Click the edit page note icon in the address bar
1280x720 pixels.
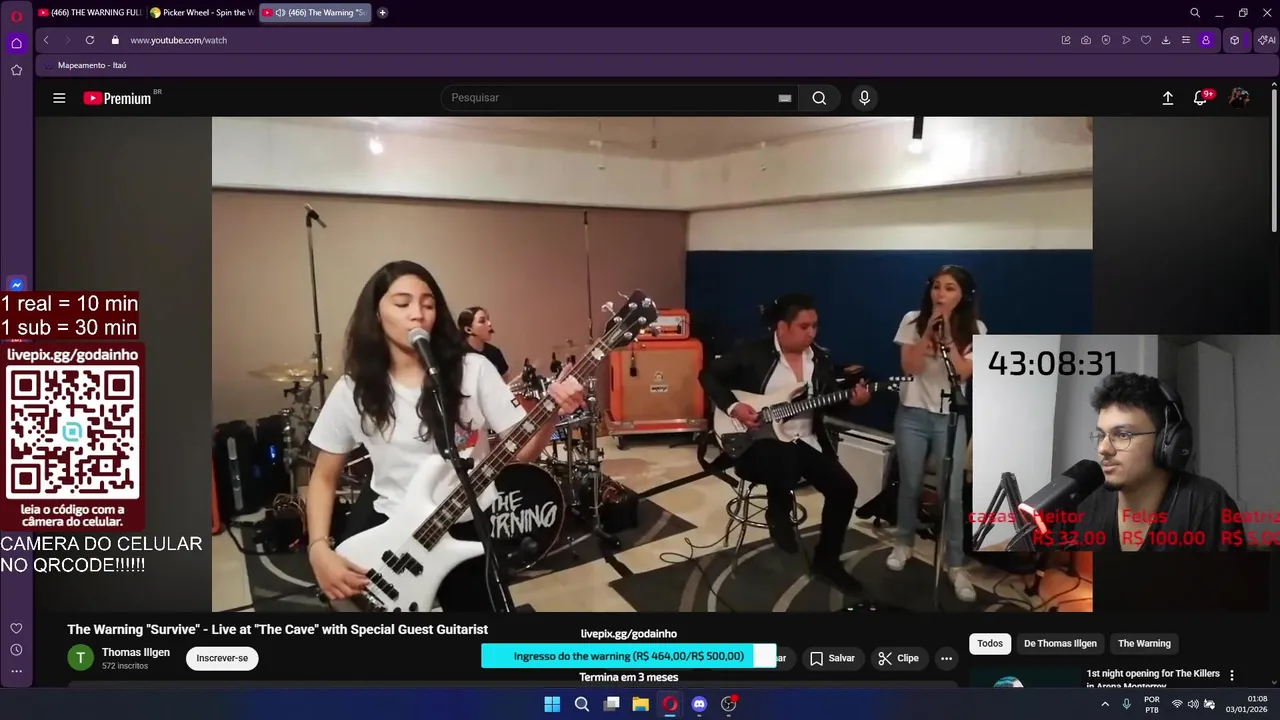[x=1066, y=40]
